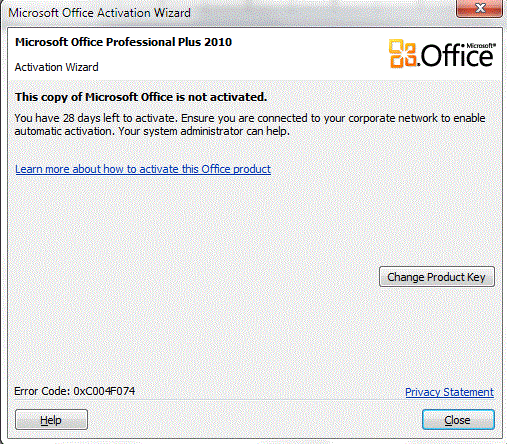Click the word Learn in the activation link
The image size is (507, 444).
coord(29,169)
